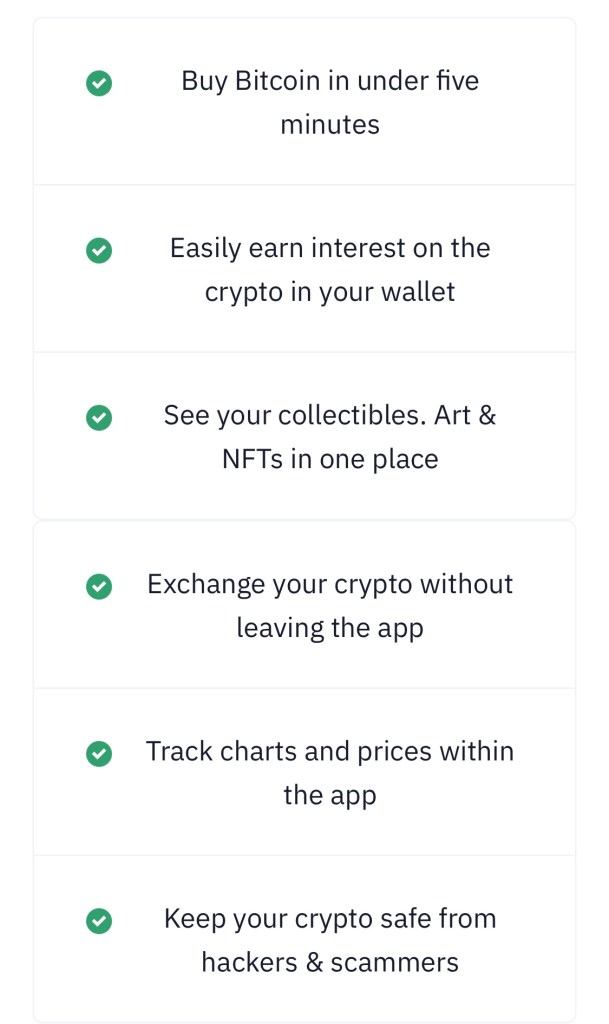Select 'Keep your crypto safe from hackers' text
Screen dimensions: 609x1024
(x=330, y=940)
